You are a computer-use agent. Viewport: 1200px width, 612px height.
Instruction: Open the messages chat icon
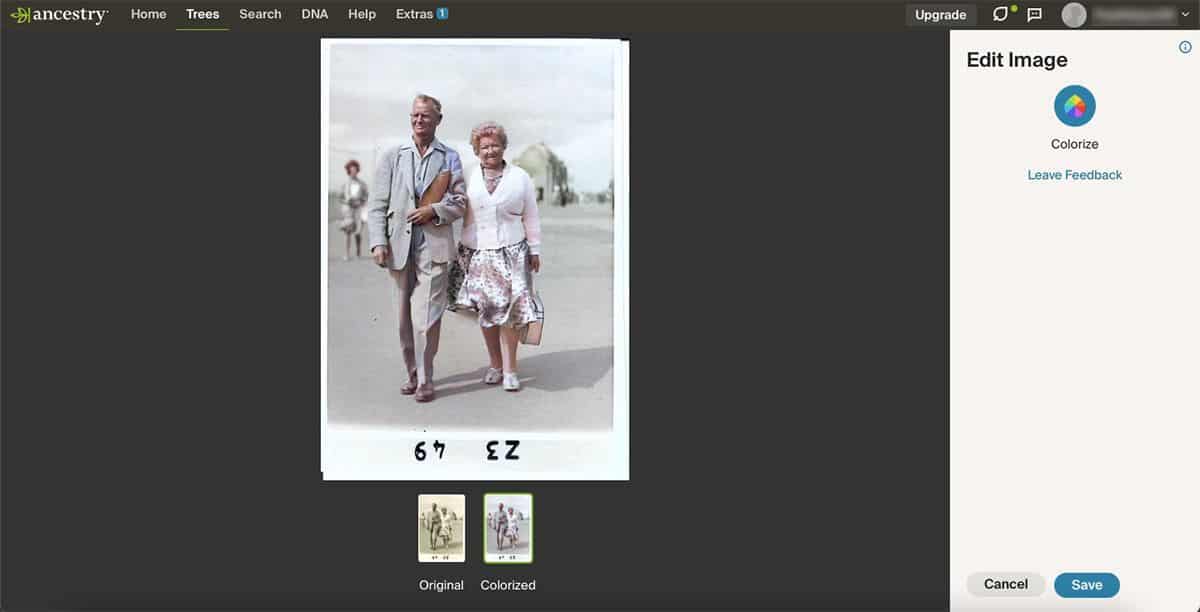(x=1034, y=14)
